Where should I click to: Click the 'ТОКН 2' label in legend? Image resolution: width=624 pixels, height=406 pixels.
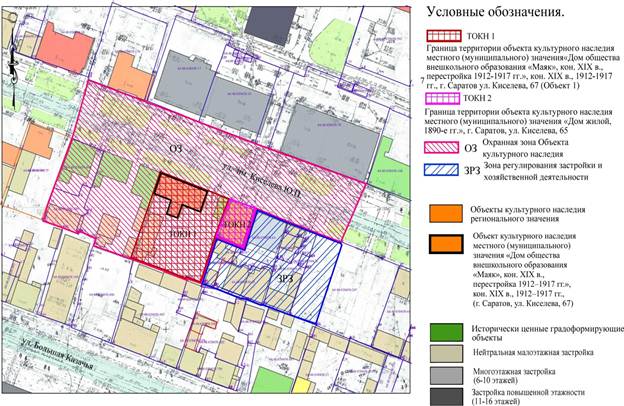coord(479,98)
